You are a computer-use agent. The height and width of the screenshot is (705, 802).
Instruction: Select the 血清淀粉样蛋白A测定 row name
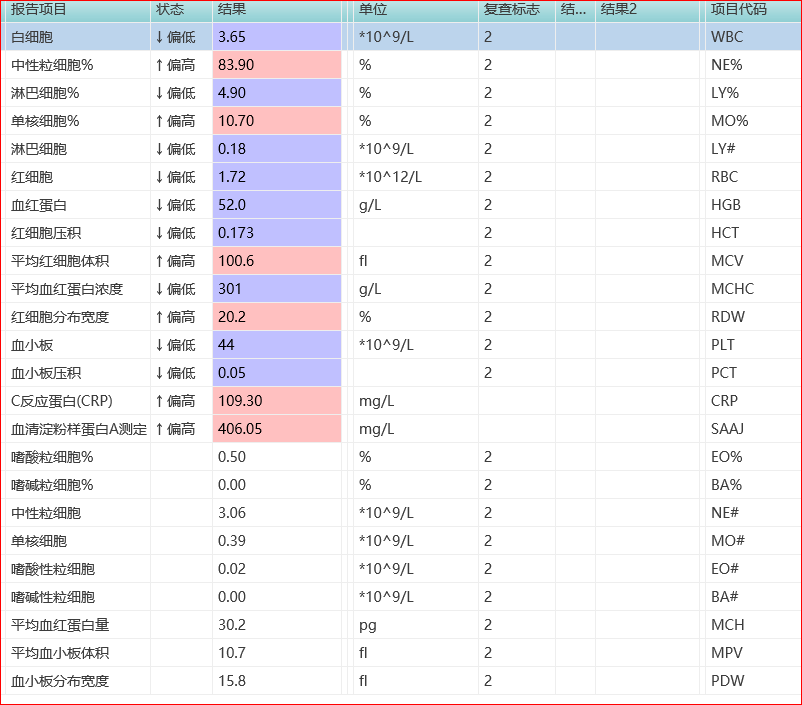pos(79,429)
